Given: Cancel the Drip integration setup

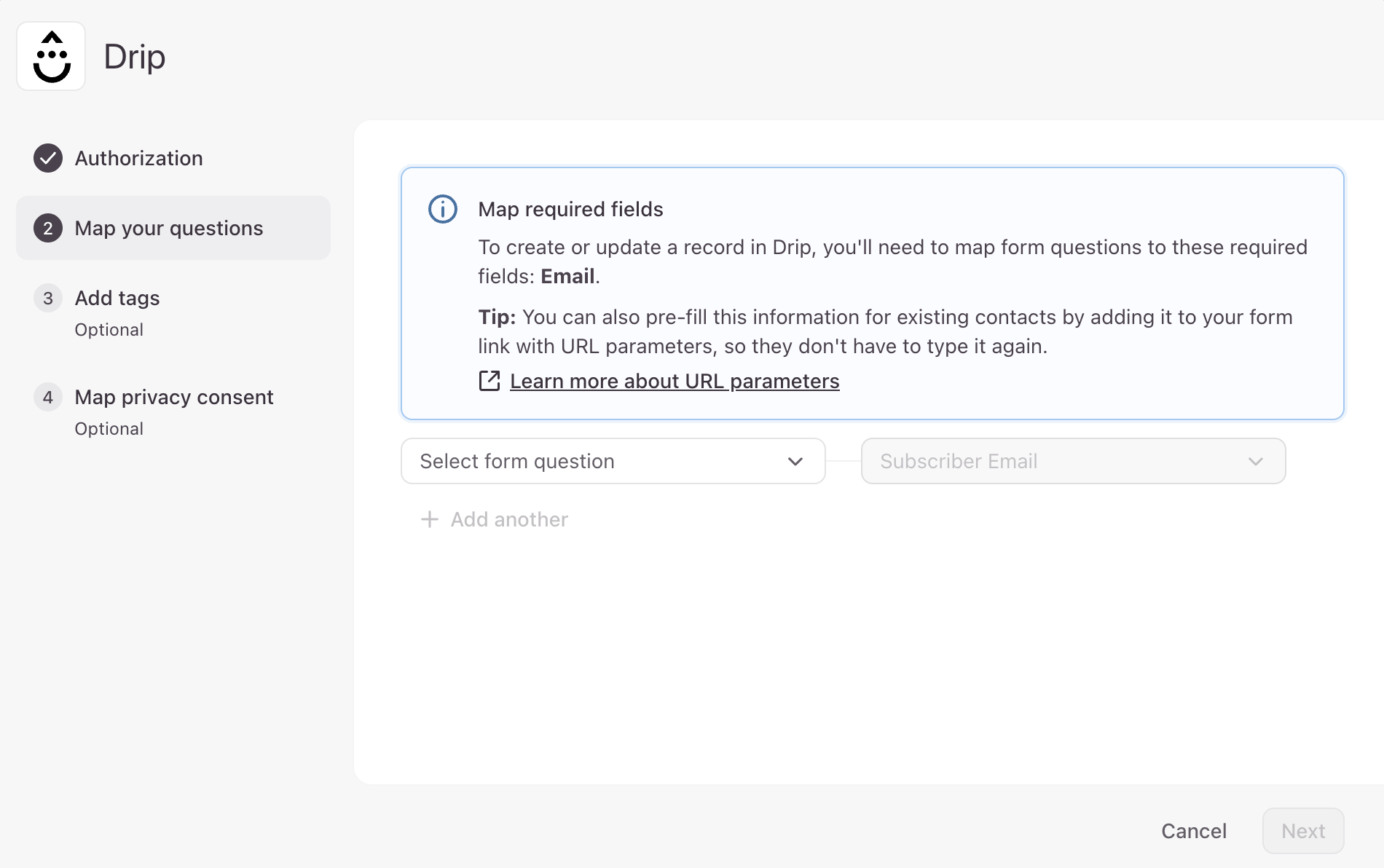Looking at the screenshot, I should tap(1194, 831).
